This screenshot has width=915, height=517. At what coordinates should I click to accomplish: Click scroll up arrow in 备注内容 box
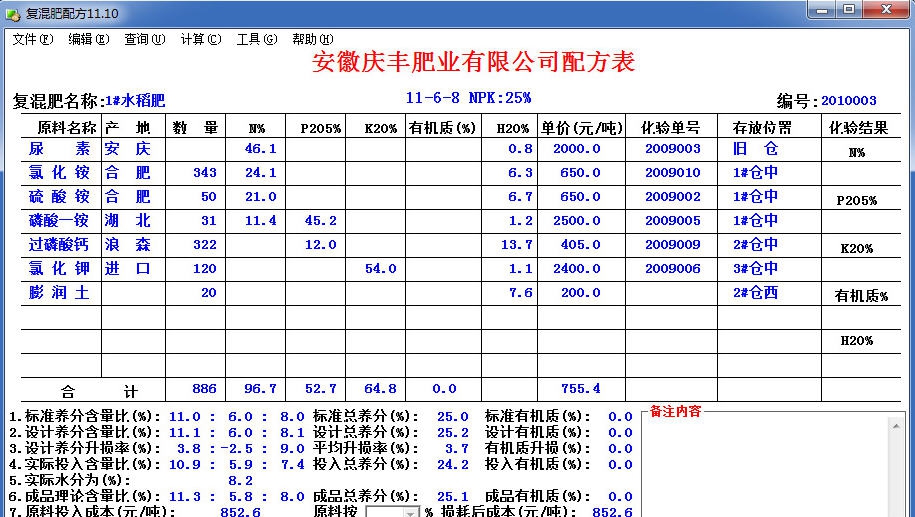tap(896, 426)
